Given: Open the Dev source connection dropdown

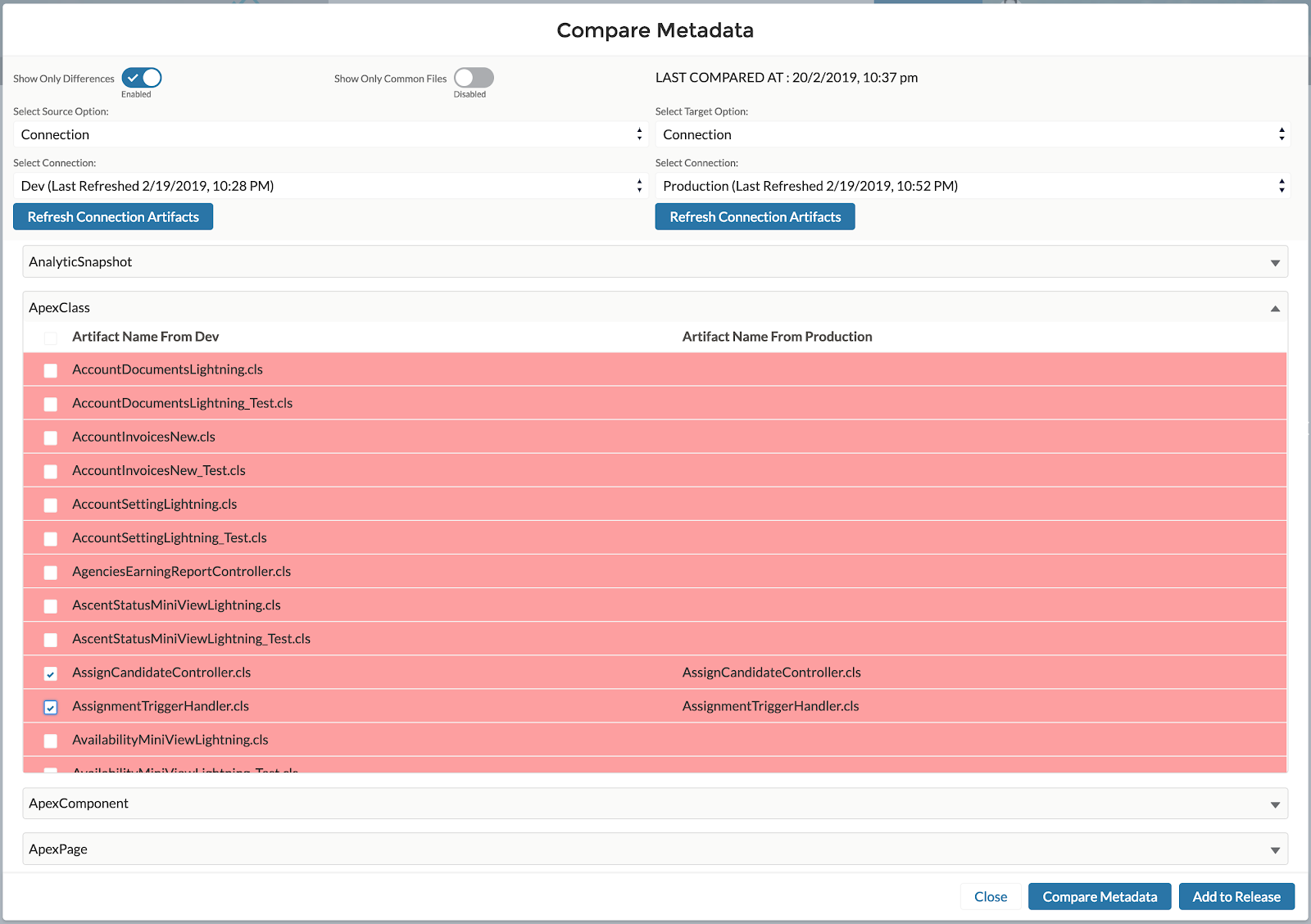Looking at the screenshot, I should [x=331, y=186].
